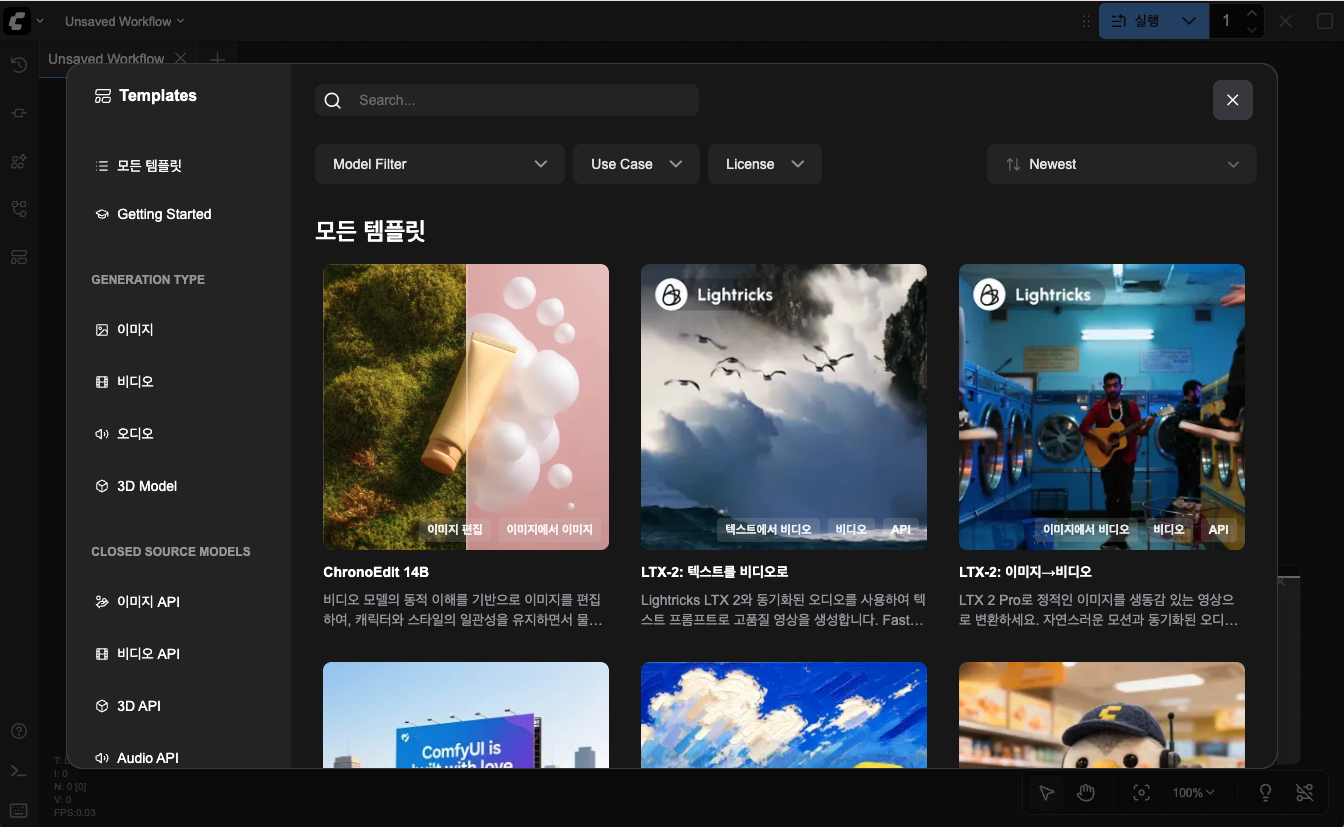Expand the Model Filter dropdown
Screen dimensions: 1344x827
pos(439,164)
